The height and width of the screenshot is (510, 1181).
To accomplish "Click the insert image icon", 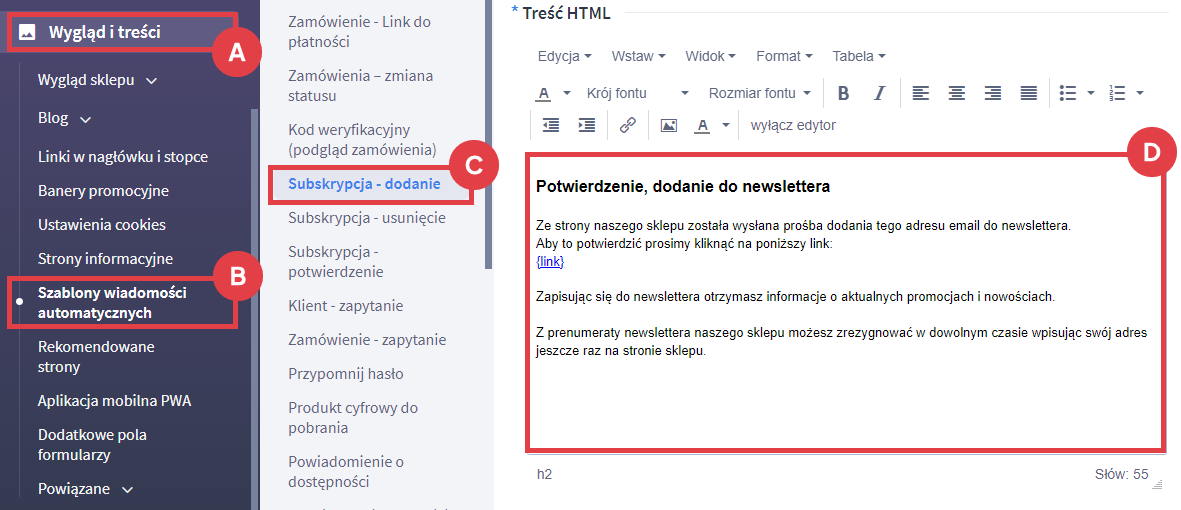I will 669,125.
